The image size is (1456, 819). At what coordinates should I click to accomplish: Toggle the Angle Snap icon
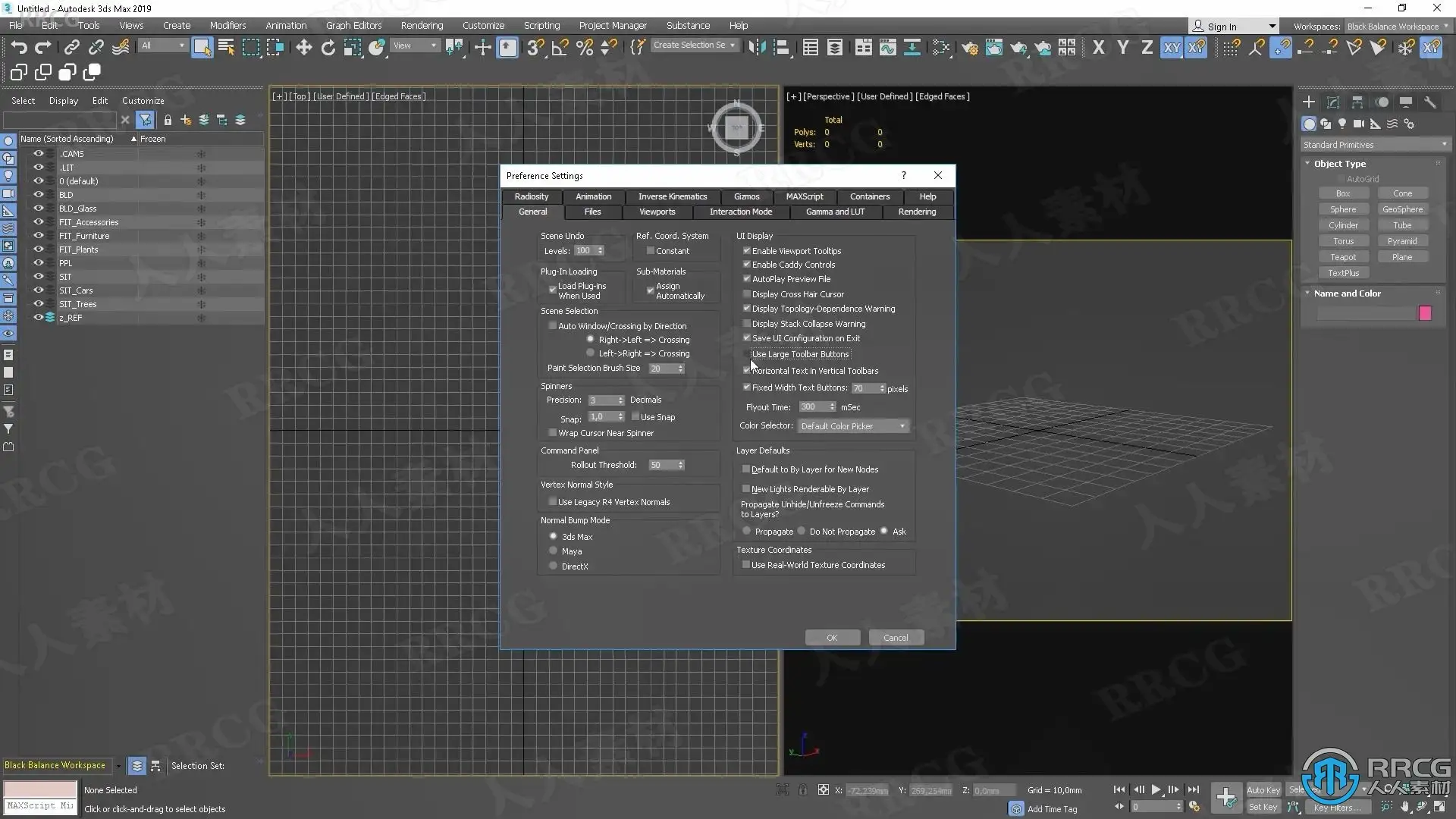560,47
